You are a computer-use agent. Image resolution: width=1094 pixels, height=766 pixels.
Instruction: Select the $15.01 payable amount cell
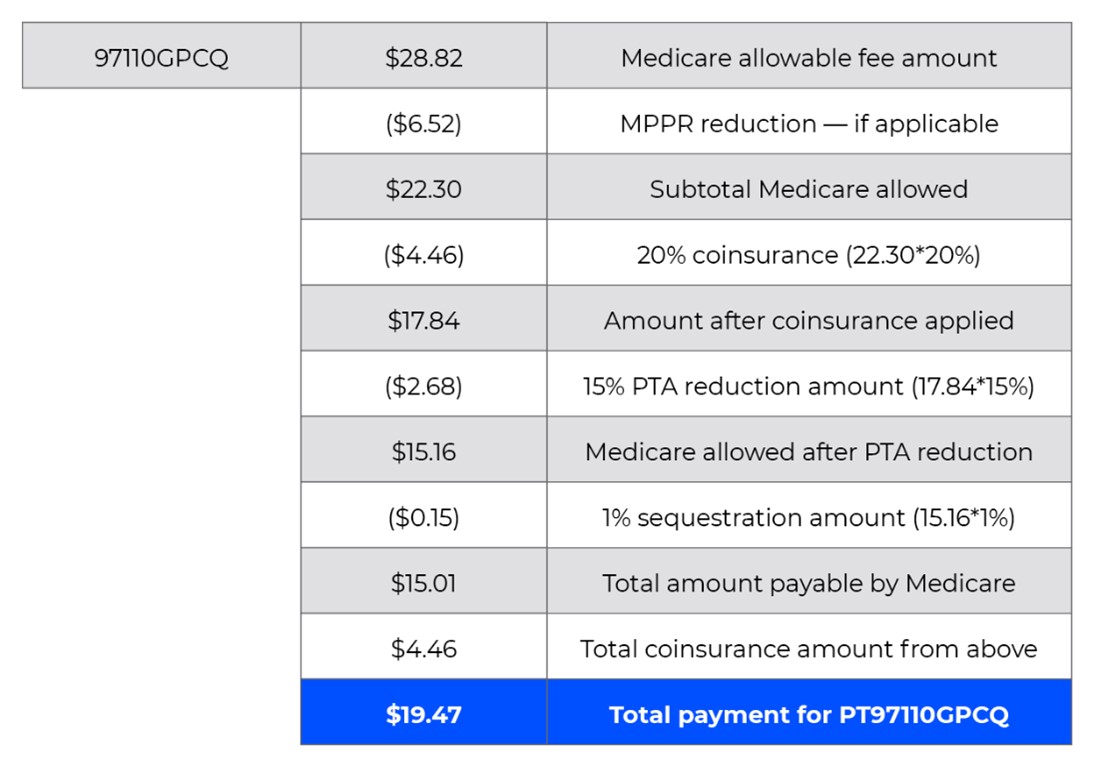tap(424, 583)
